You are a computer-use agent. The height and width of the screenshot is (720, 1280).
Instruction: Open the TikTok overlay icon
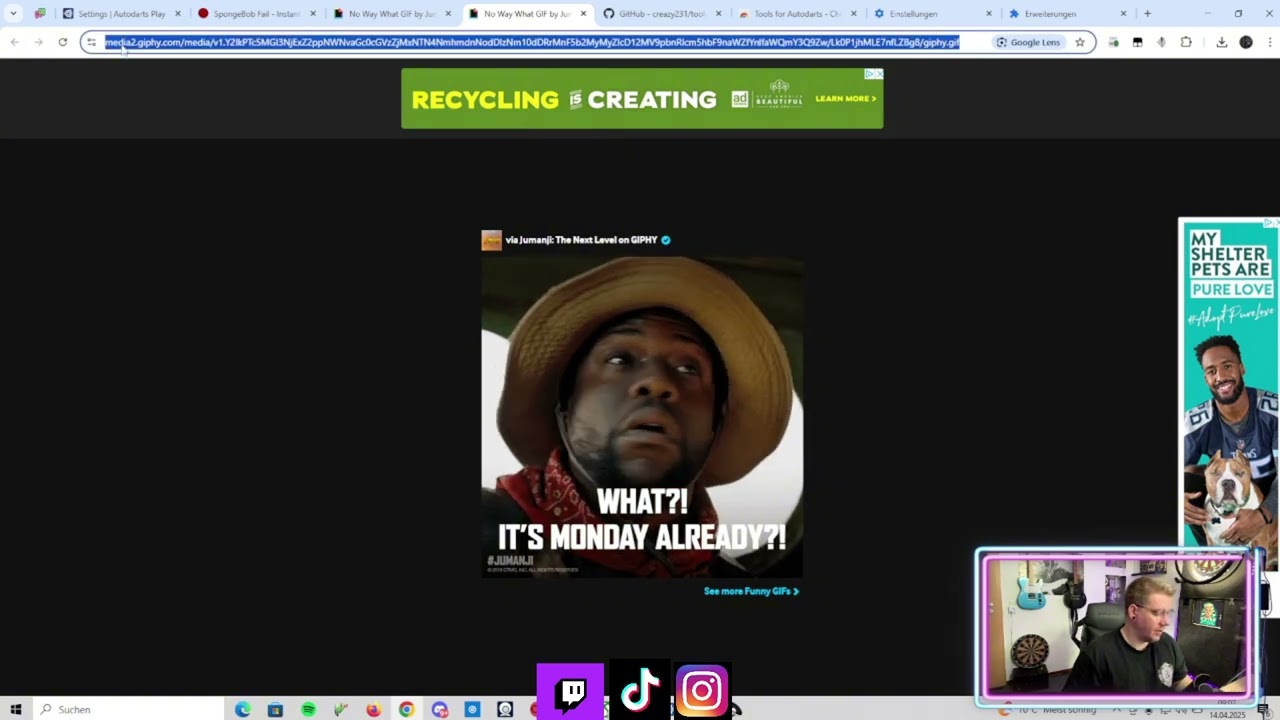pyautogui.click(x=640, y=691)
